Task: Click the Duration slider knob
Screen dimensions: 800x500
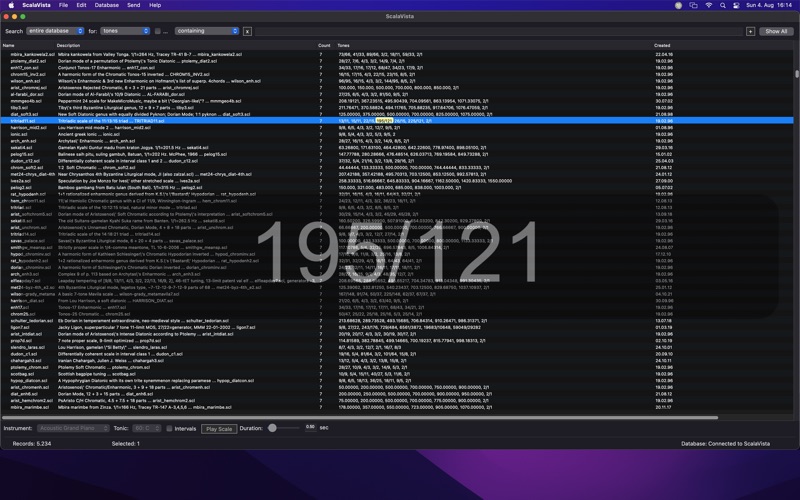Action: tap(272, 428)
